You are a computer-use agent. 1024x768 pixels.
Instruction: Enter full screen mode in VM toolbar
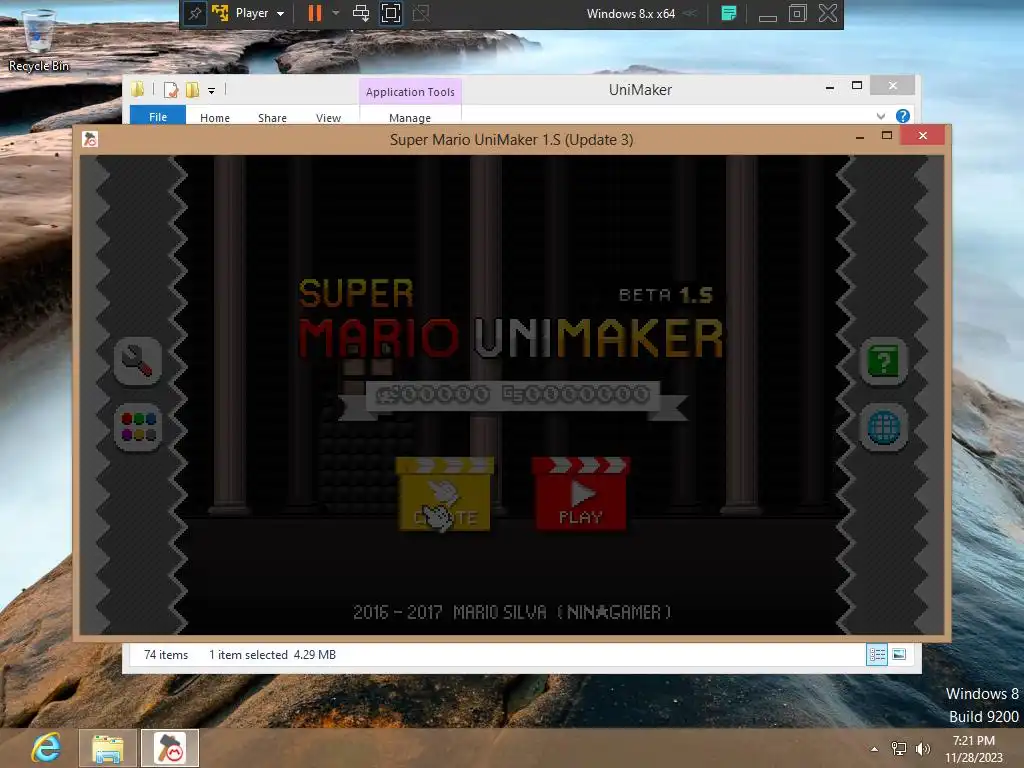[391, 13]
